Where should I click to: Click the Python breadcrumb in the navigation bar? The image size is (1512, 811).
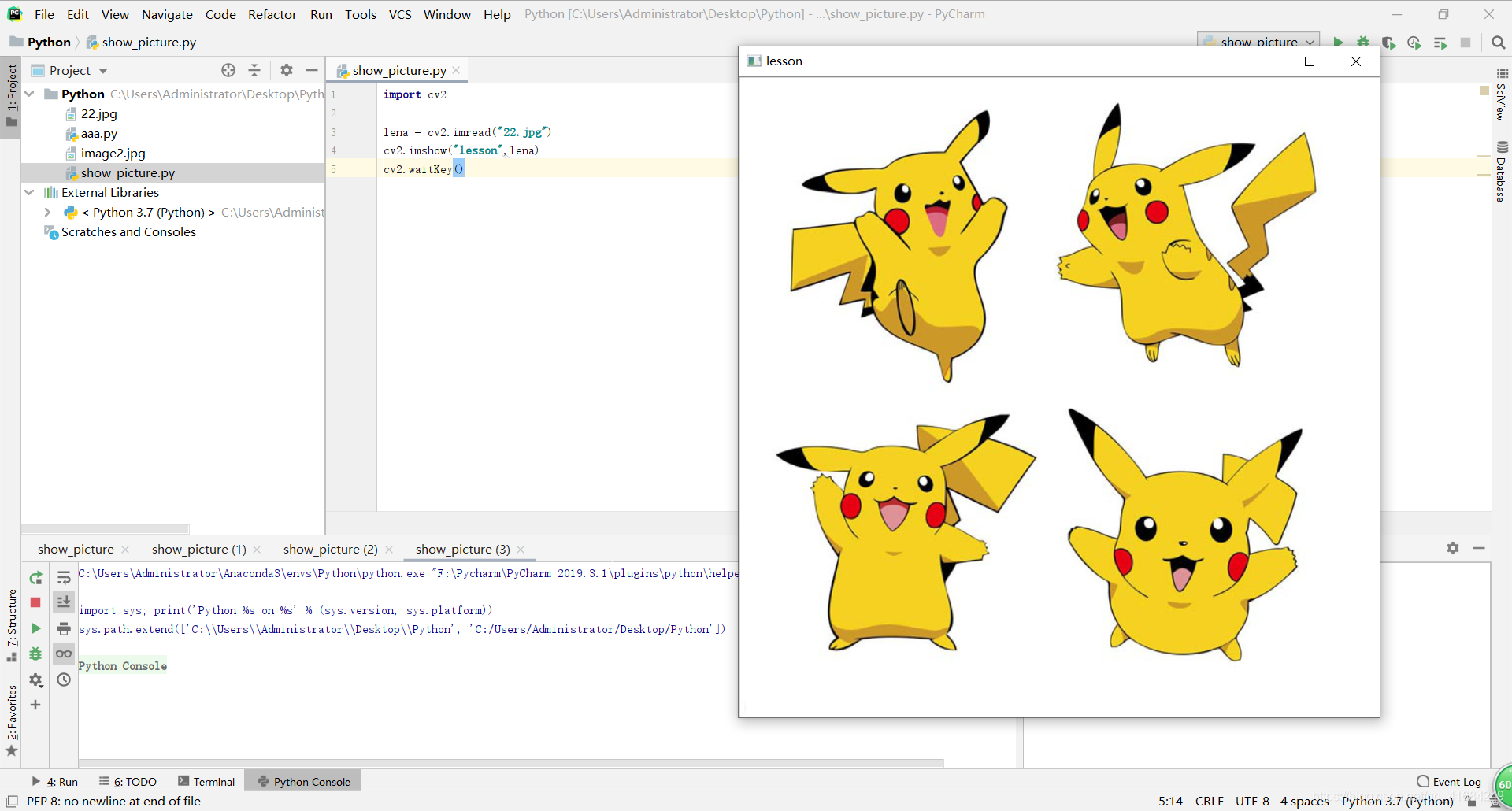(49, 42)
